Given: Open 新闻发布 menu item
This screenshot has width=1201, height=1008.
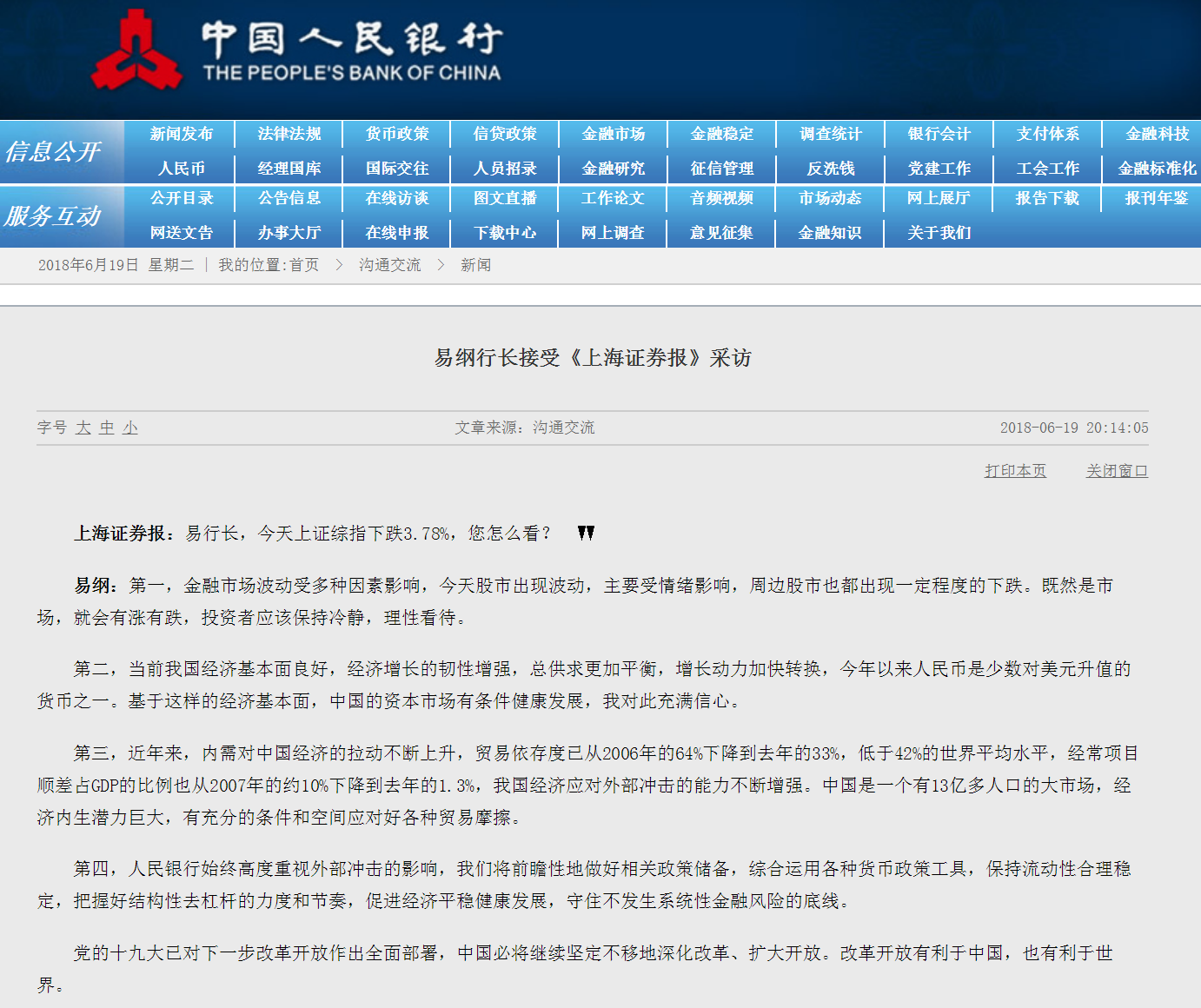Looking at the screenshot, I should (181, 134).
